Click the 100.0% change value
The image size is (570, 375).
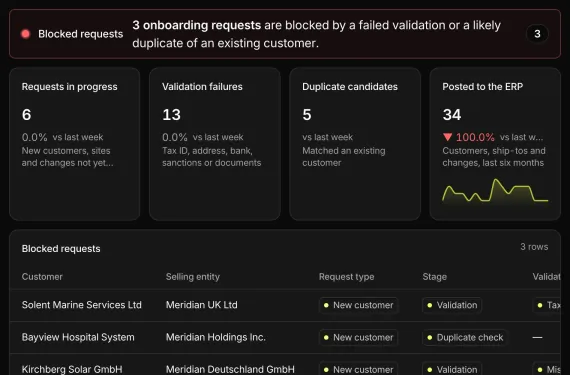coord(475,137)
